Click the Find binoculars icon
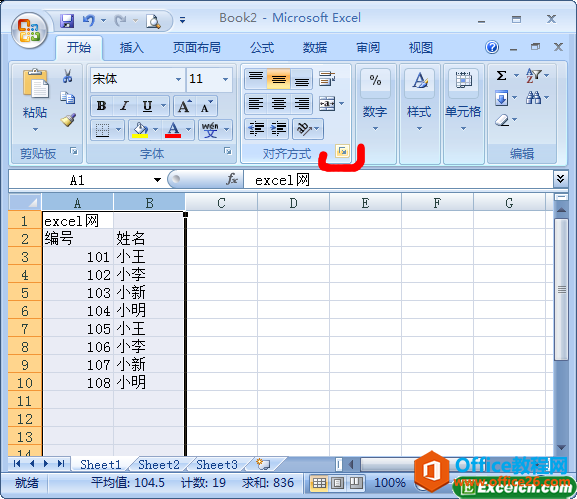 [534, 98]
